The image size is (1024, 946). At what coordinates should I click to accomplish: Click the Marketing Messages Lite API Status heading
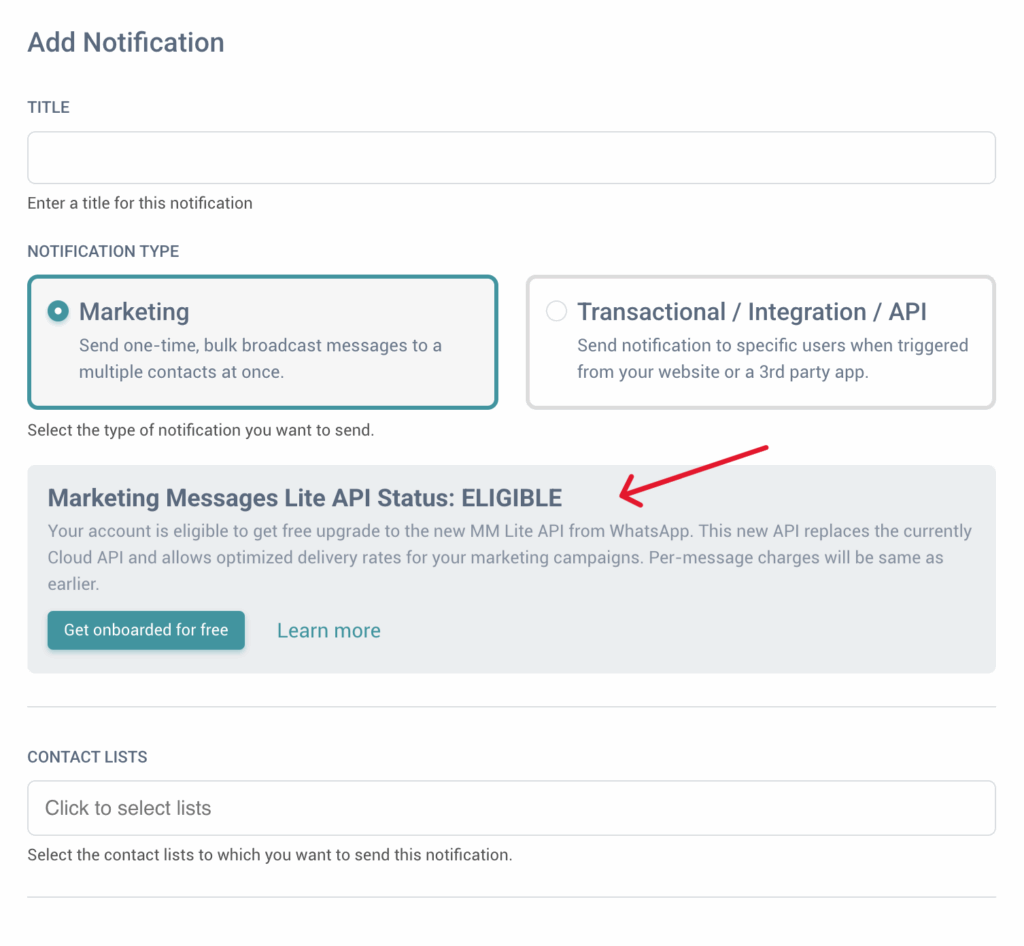(x=304, y=497)
